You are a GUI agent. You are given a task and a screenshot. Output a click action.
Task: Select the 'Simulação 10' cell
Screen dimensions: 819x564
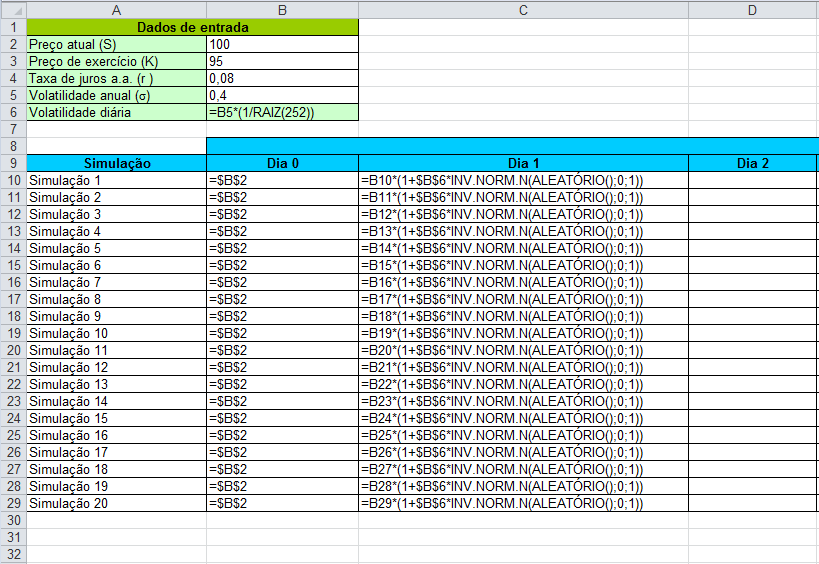click(116, 333)
